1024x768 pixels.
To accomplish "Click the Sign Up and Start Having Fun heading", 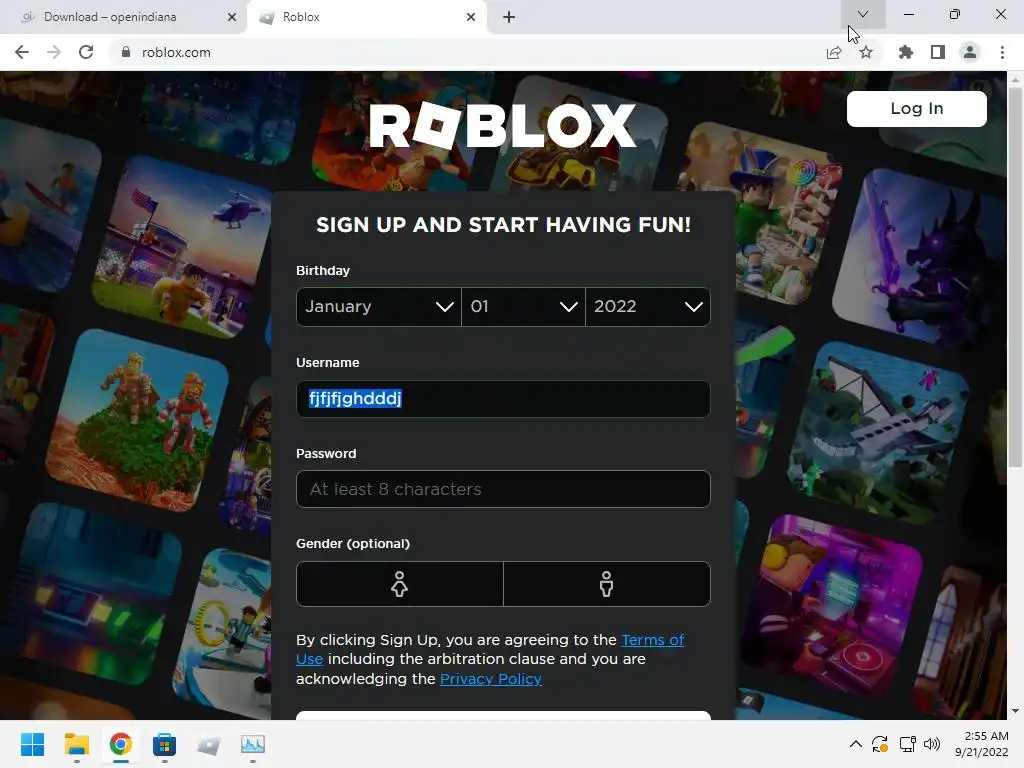I will [x=503, y=225].
